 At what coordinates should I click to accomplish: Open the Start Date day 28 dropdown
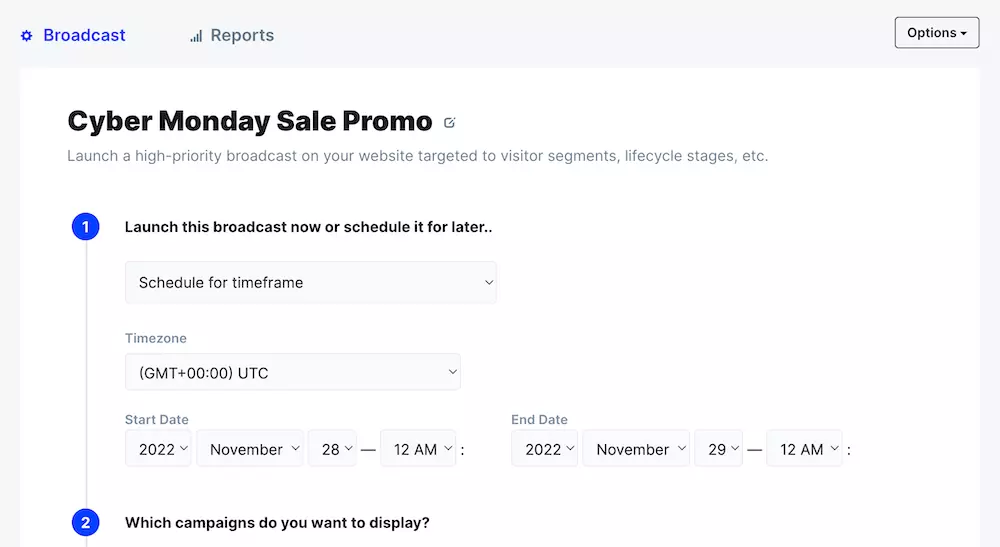333,449
